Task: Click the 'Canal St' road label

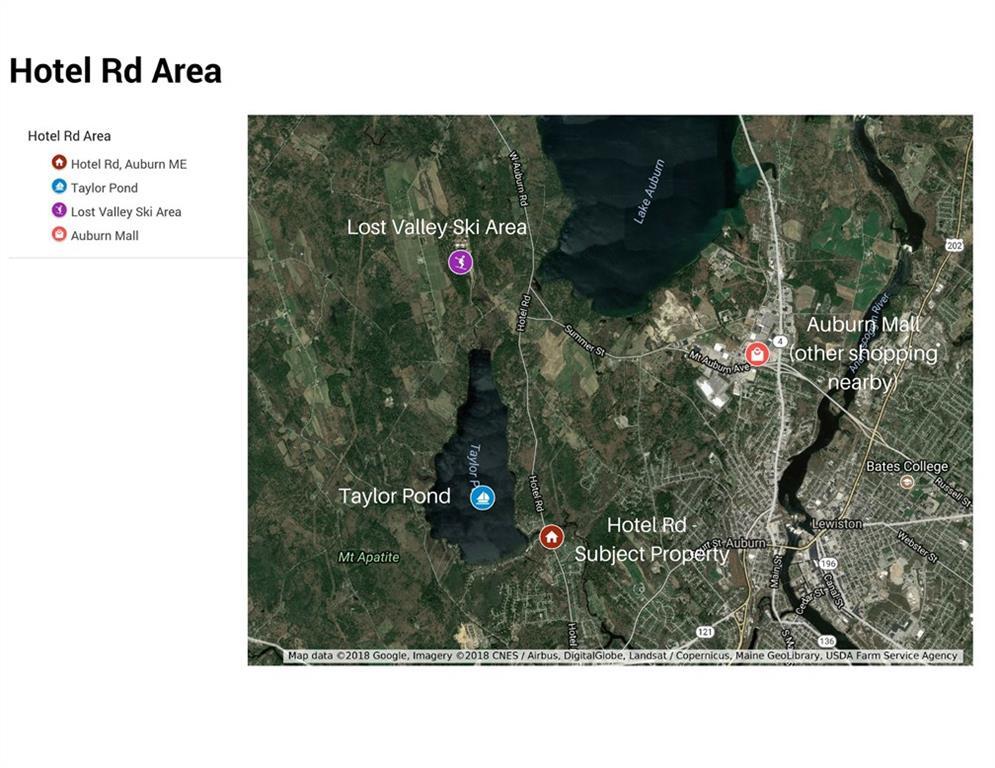Action: pyautogui.click(x=833, y=590)
